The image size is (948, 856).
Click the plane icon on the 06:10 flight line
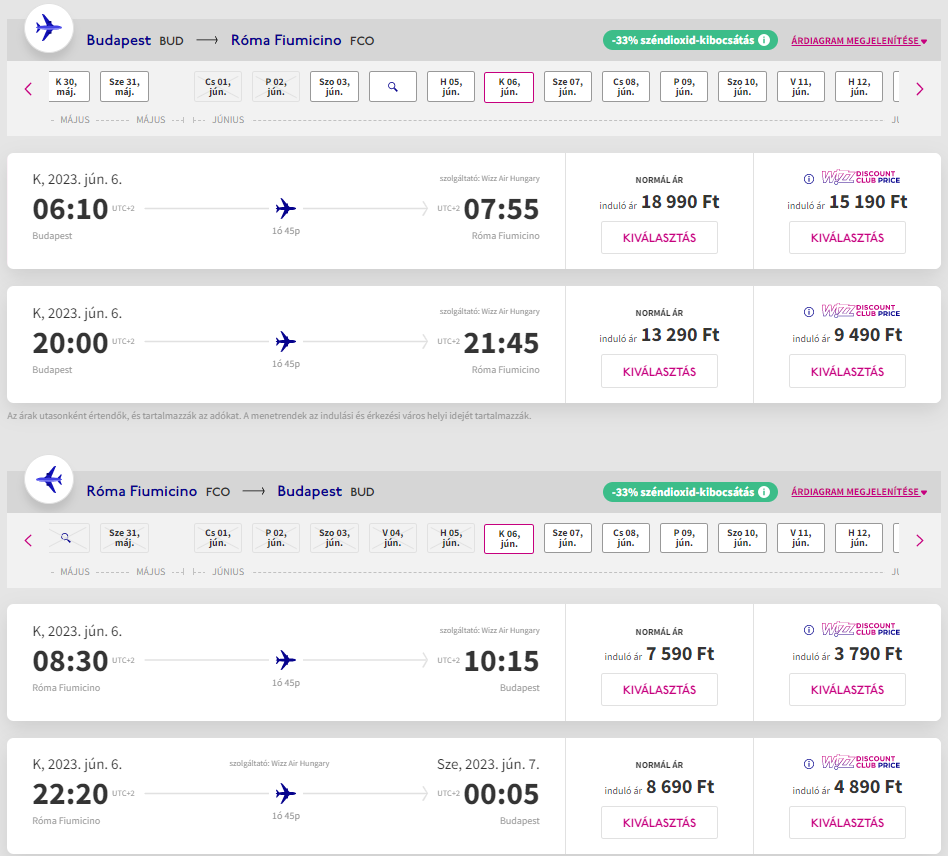tap(285, 209)
